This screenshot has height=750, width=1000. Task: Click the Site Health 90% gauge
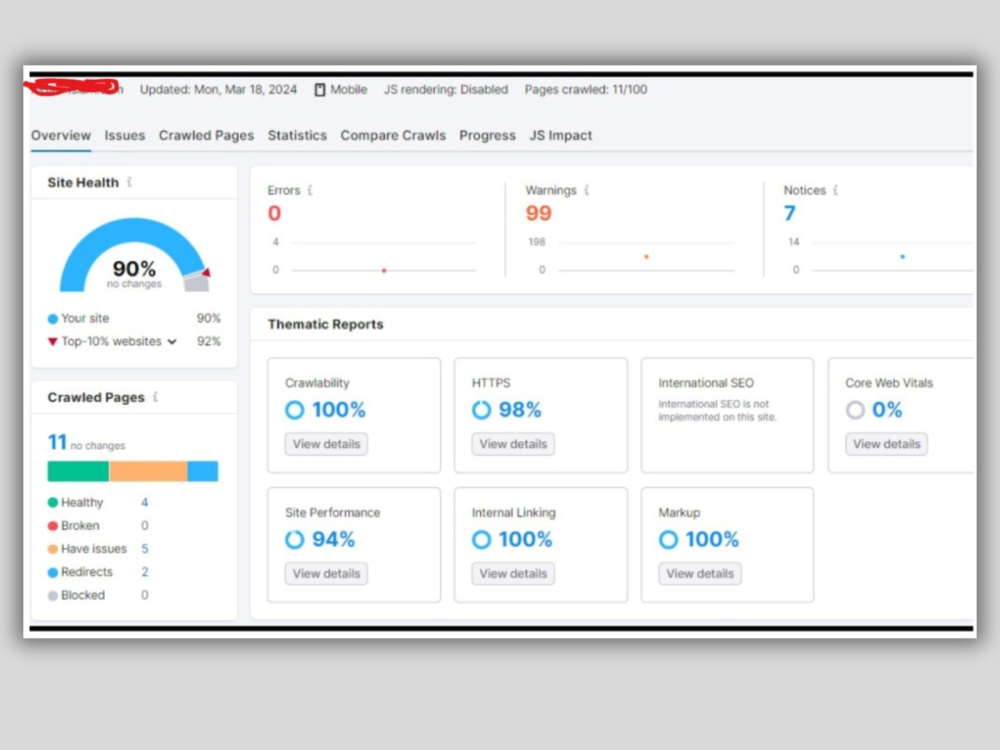(x=135, y=254)
